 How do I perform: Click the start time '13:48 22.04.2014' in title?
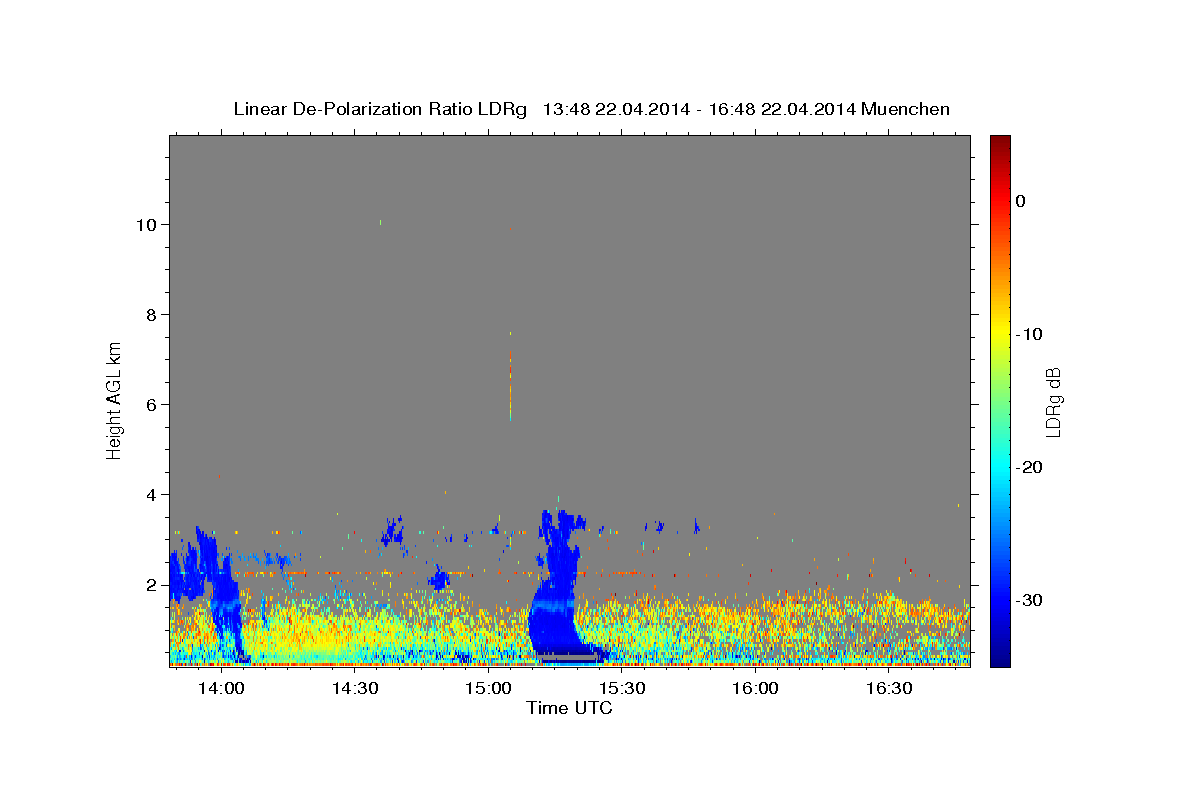(x=615, y=109)
